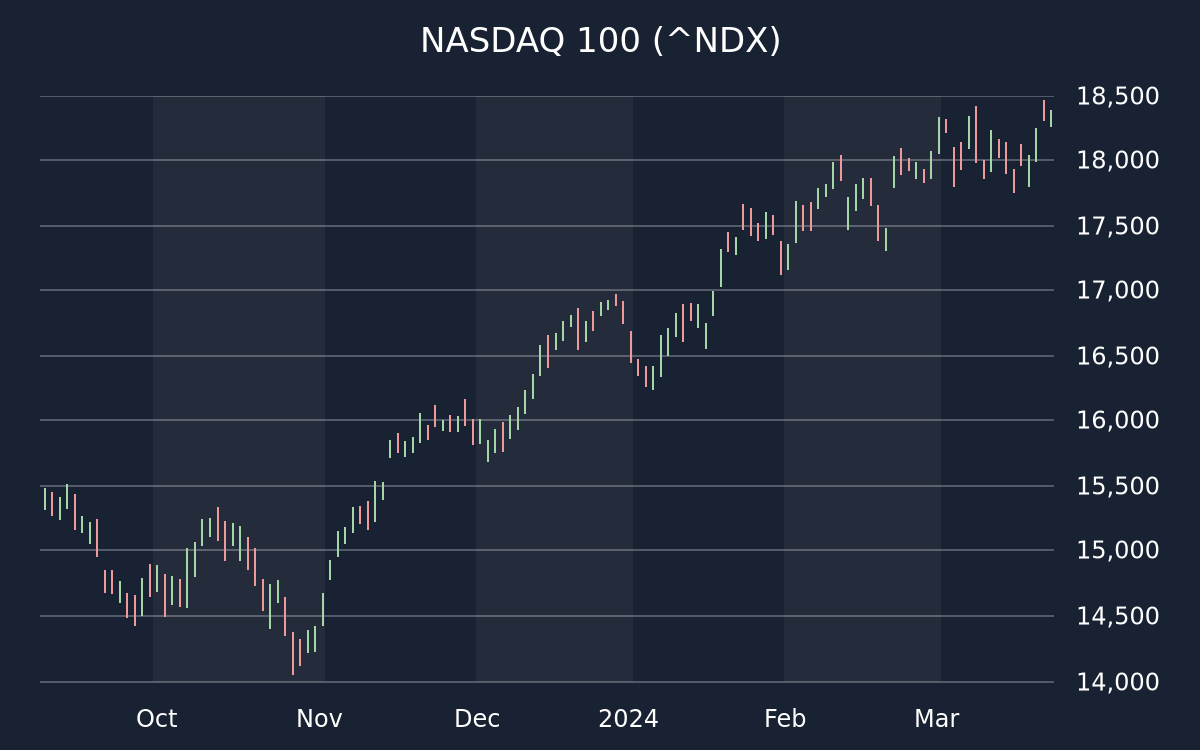Screen dimensions: 1200x750
Task: Select the Nov label on the x-axis
Action: pos(319,719)
